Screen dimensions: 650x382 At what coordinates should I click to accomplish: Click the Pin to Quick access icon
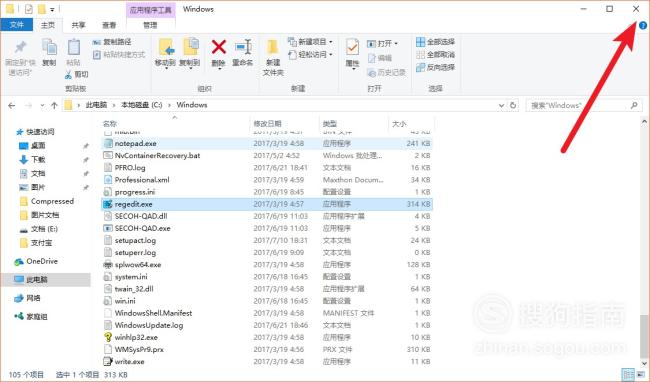(20, 47)
